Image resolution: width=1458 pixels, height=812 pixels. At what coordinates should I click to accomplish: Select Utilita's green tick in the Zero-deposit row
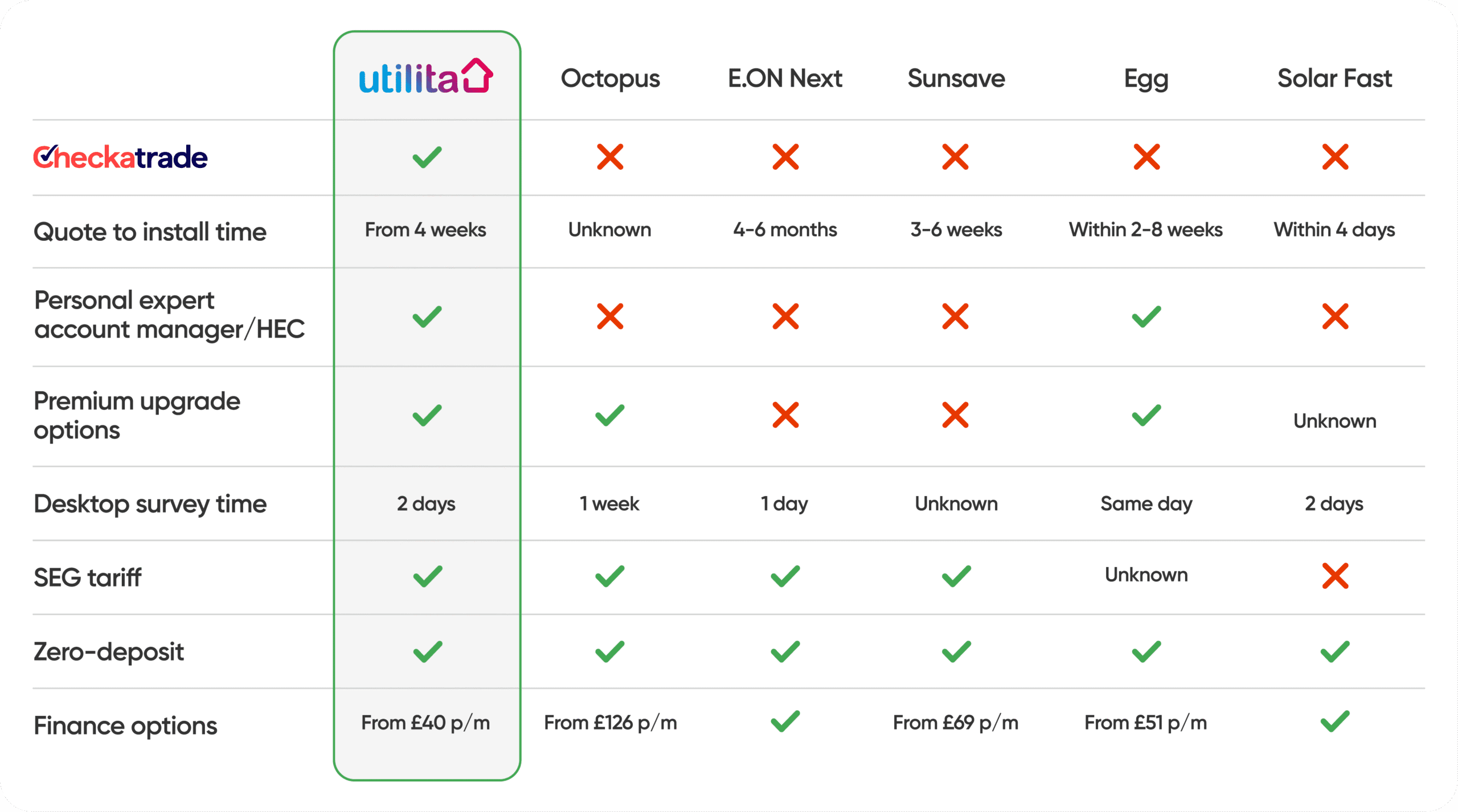(427, 651)
